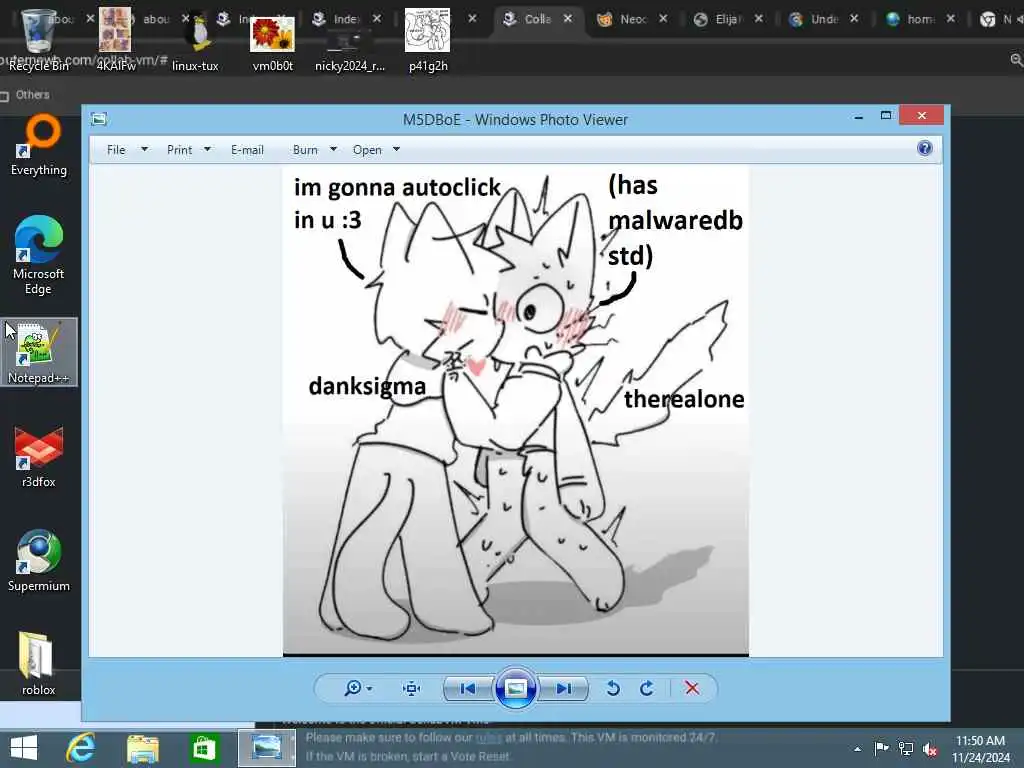
Task: Open Internet Explorer from the taskbar
Action: pyautogui.click(x=81, y=748)
